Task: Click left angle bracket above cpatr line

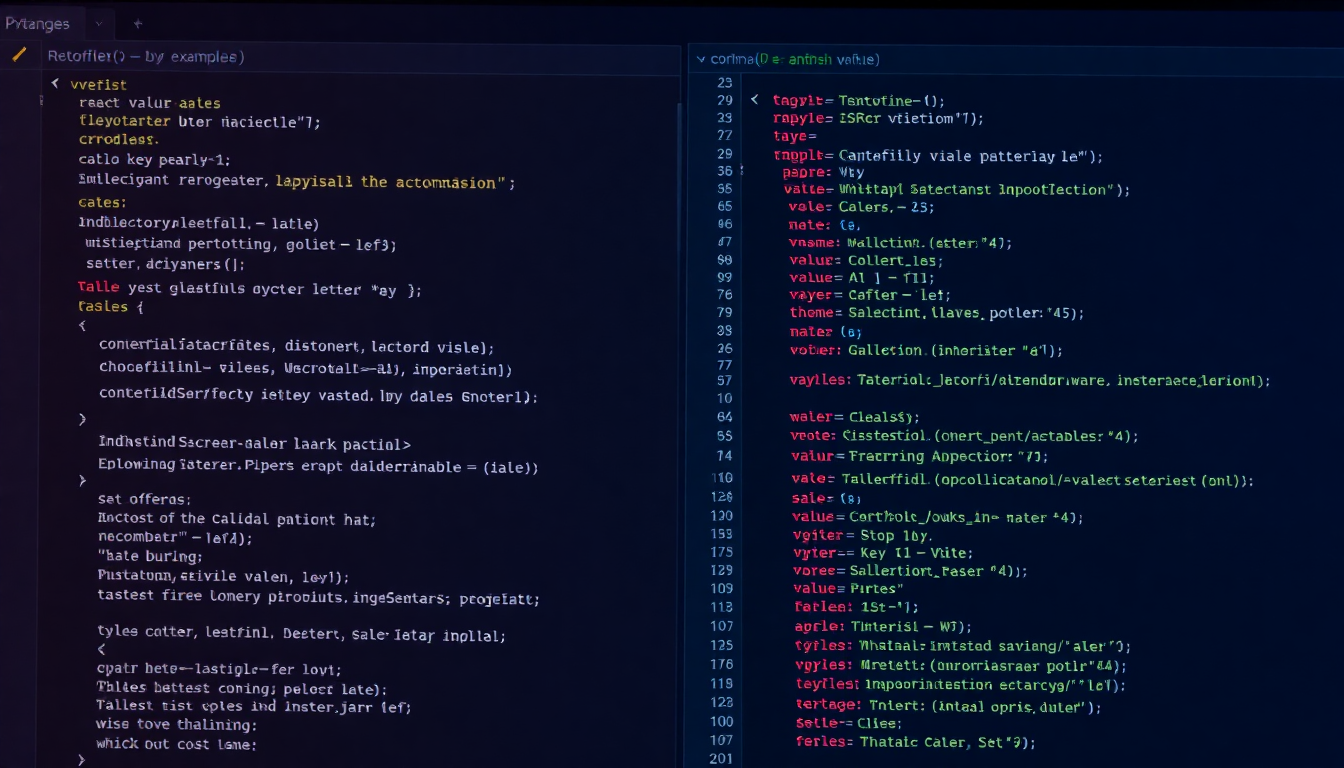Action: 101,649
